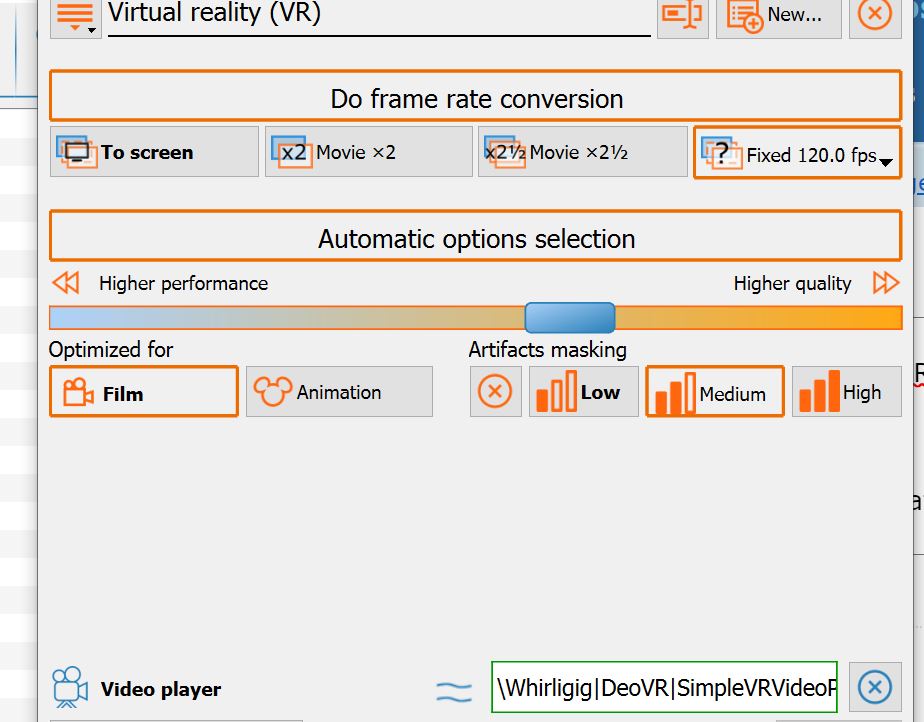Viewport: 924px width, 722px height.
Task: Set artifacts masking to Low
Action: click(583, 392)
